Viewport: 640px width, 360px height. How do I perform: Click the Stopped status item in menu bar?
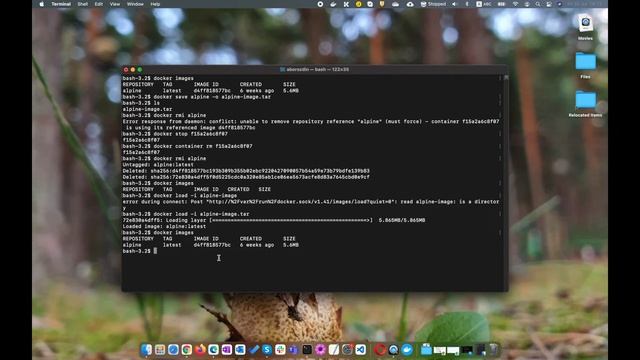[434, 4]
